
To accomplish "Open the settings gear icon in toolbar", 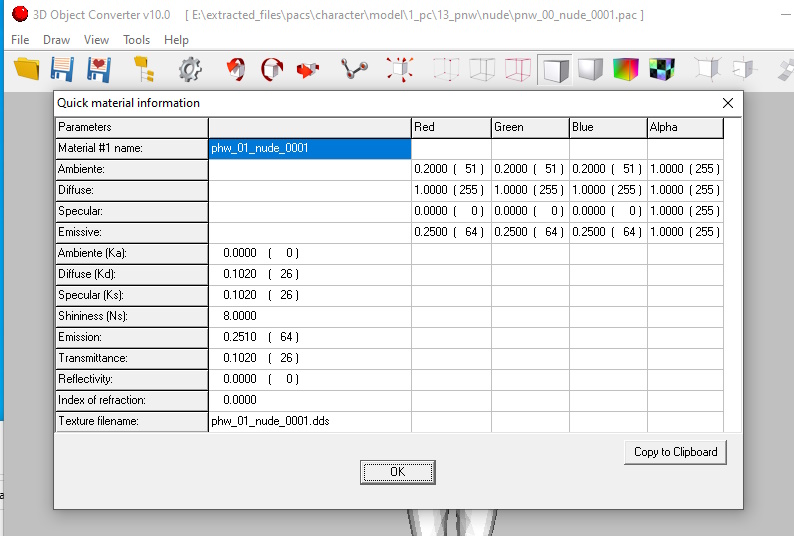I will coord(190,69).
